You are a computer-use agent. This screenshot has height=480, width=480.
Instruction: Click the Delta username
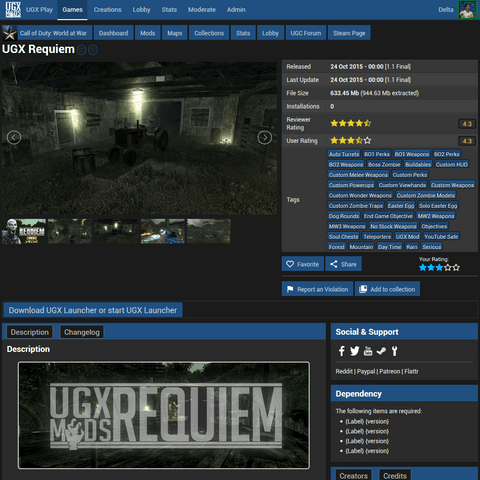[x=446, y=10]
